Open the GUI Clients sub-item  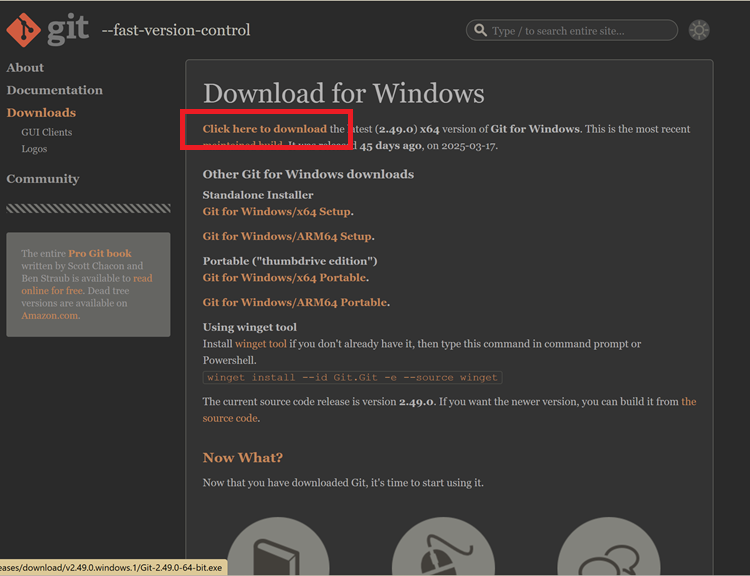(x=46, y=132)
